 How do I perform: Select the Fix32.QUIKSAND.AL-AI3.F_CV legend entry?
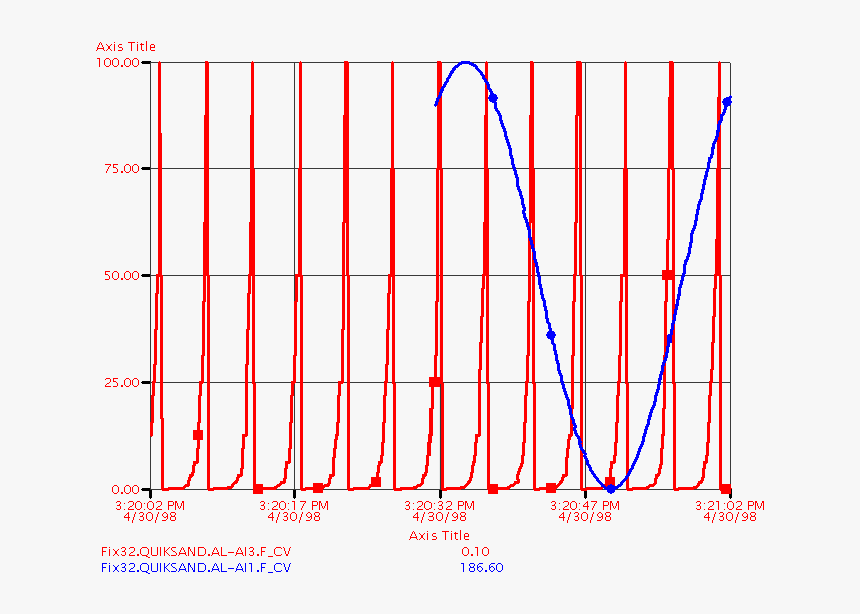pos(194,548)
